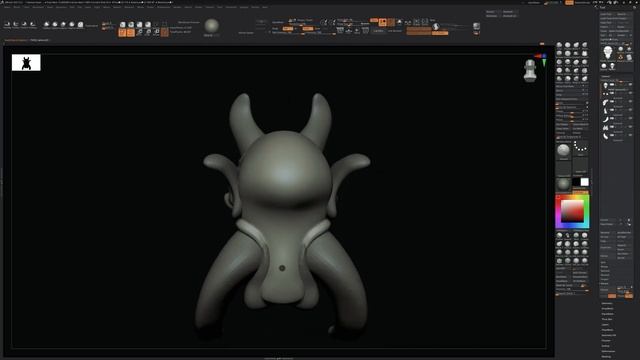Image resolution: width=640 pixels, height=360 pixels.
Task: Expand the ArrayMesh subpalette
Action: pos(607,309)
